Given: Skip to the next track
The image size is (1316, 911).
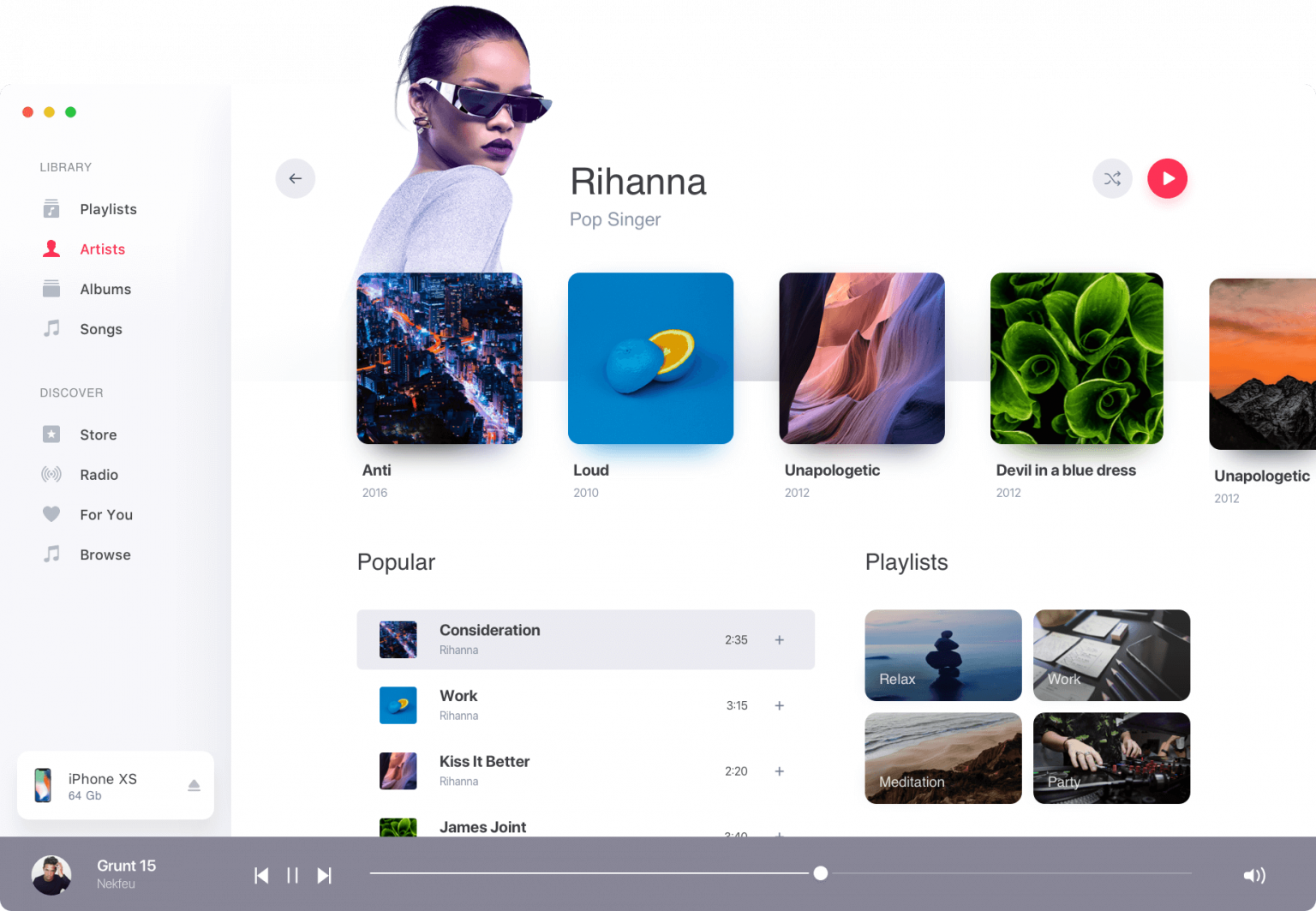Looking at the screenshot, I should point(324,875).
